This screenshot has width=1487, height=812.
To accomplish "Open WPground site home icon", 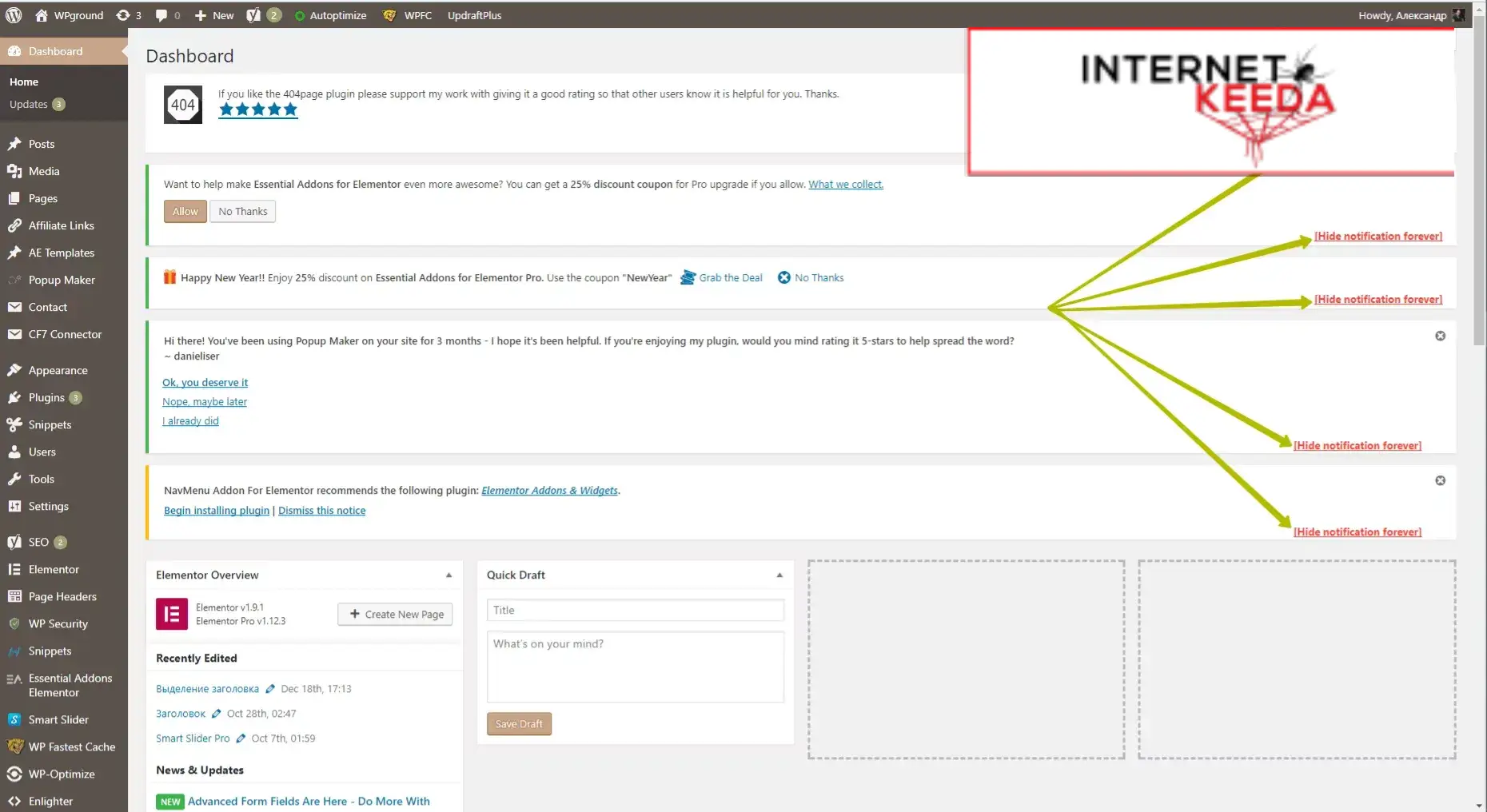I will (42, 15).
